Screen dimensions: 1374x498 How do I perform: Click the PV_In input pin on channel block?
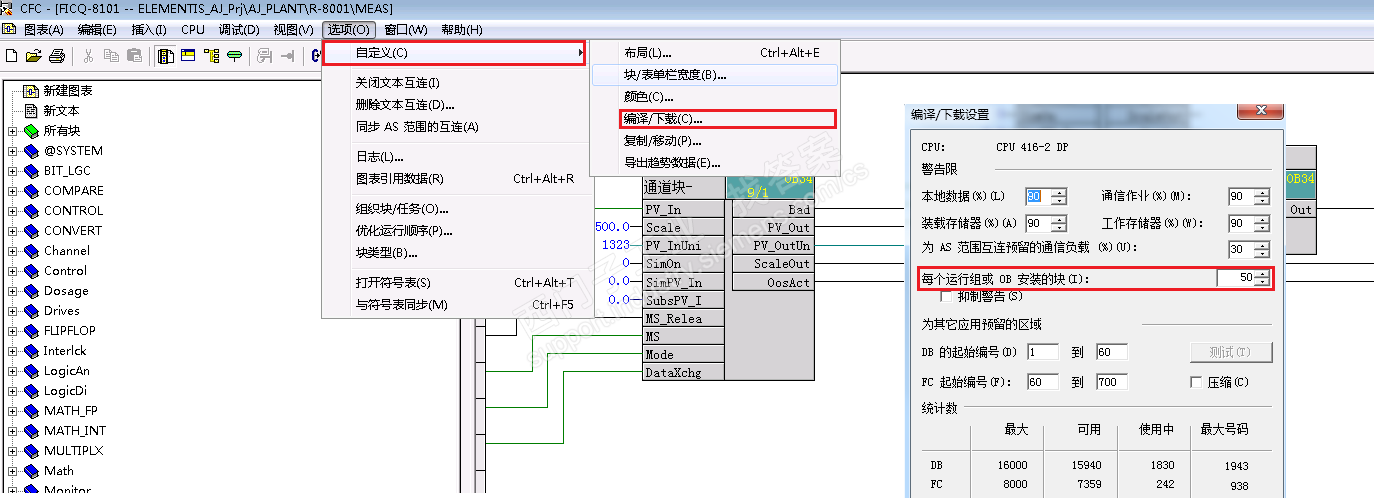click(x=683, y=210)
